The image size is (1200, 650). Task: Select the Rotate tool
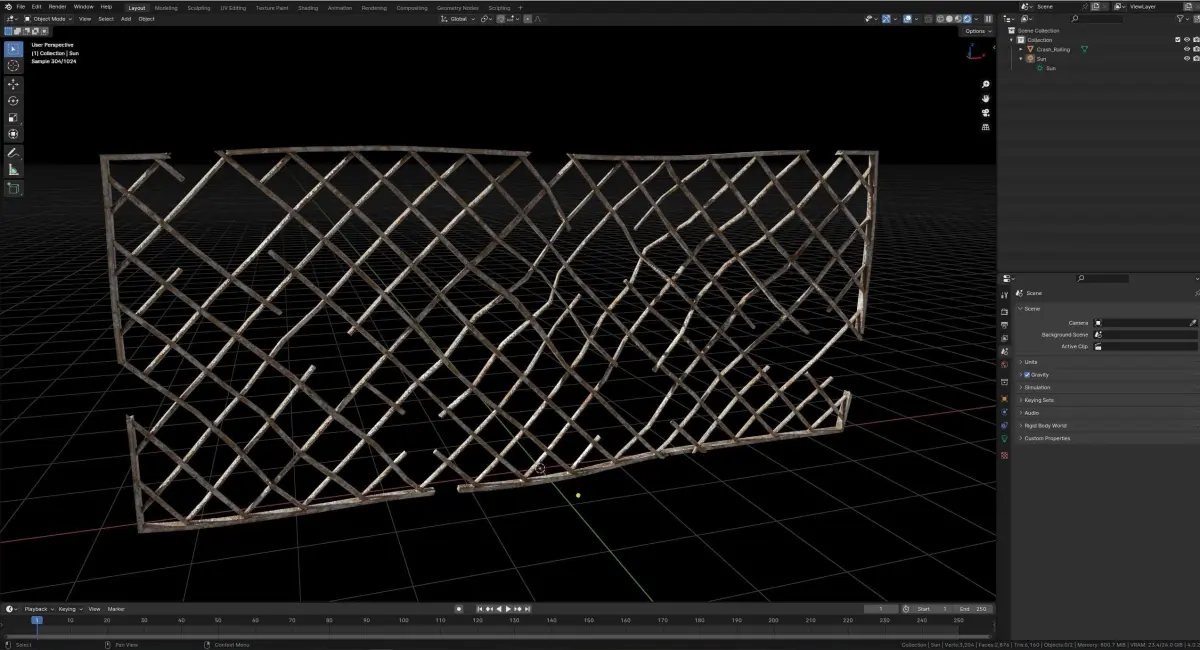tap(14, 101)
